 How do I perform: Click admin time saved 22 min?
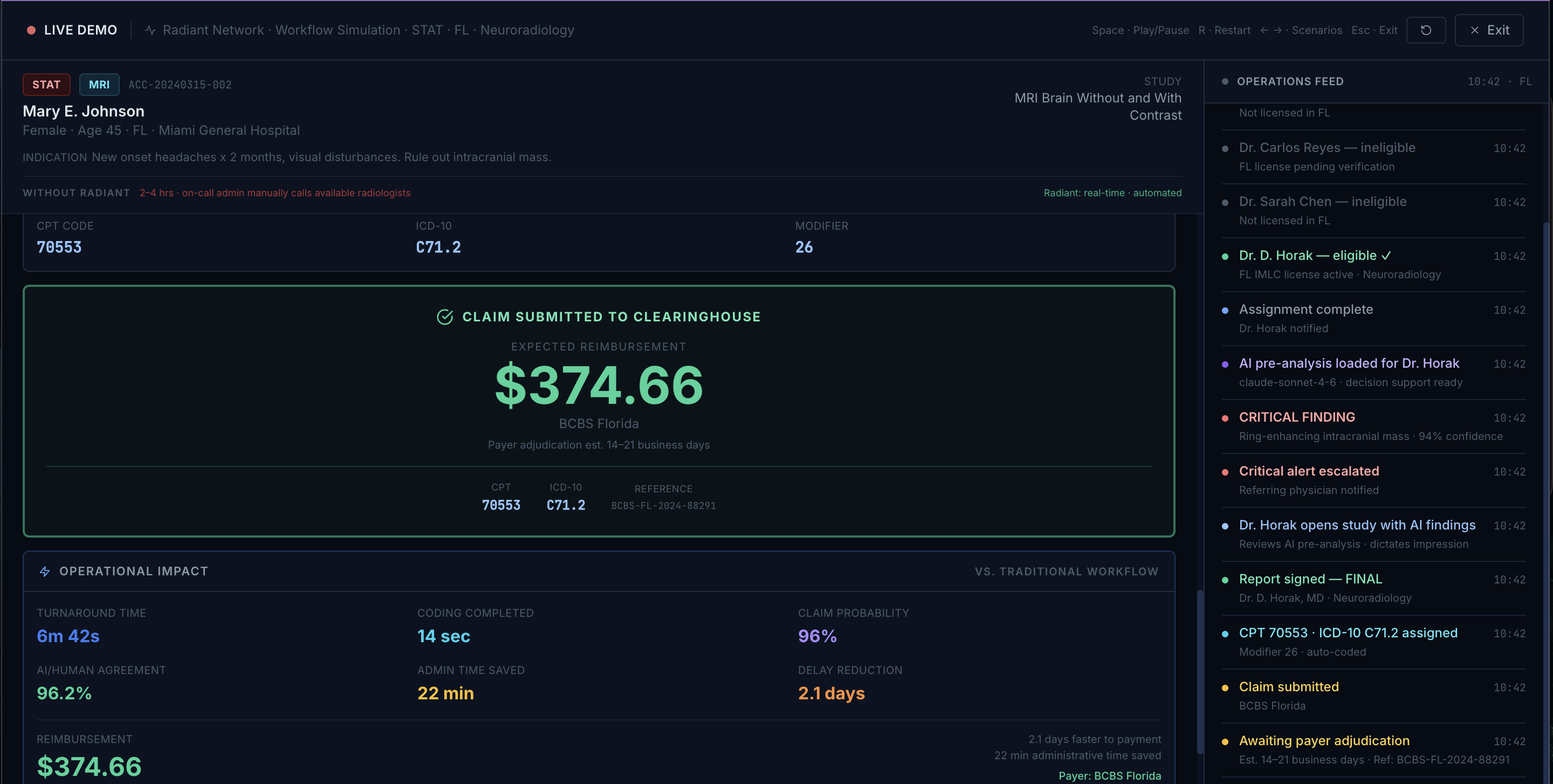coord(445,693)
